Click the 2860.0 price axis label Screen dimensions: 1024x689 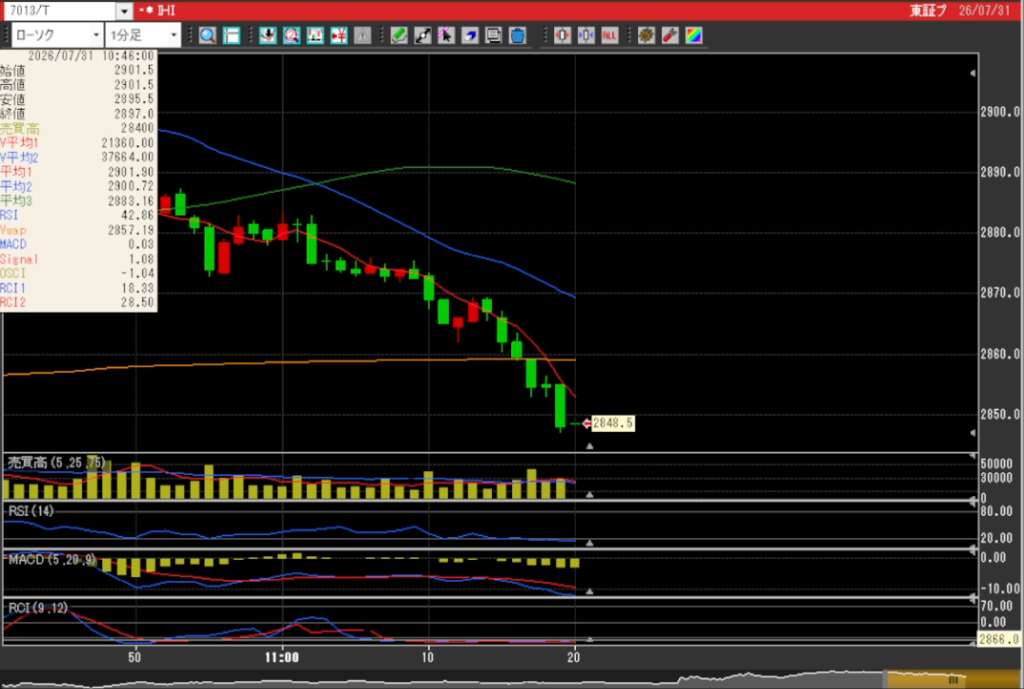click(x=1000, y=354)
